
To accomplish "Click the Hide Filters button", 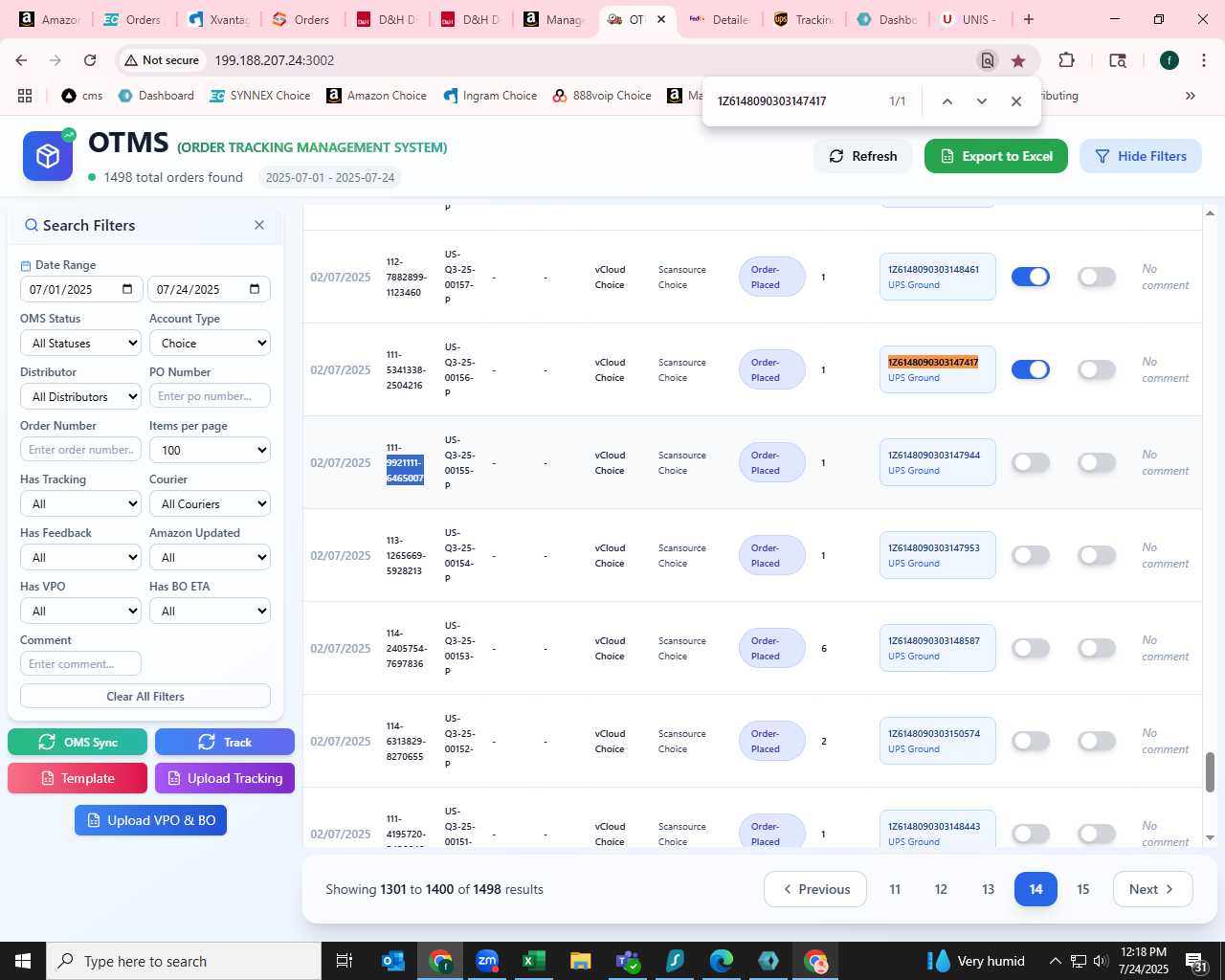I will point(1141,156).
